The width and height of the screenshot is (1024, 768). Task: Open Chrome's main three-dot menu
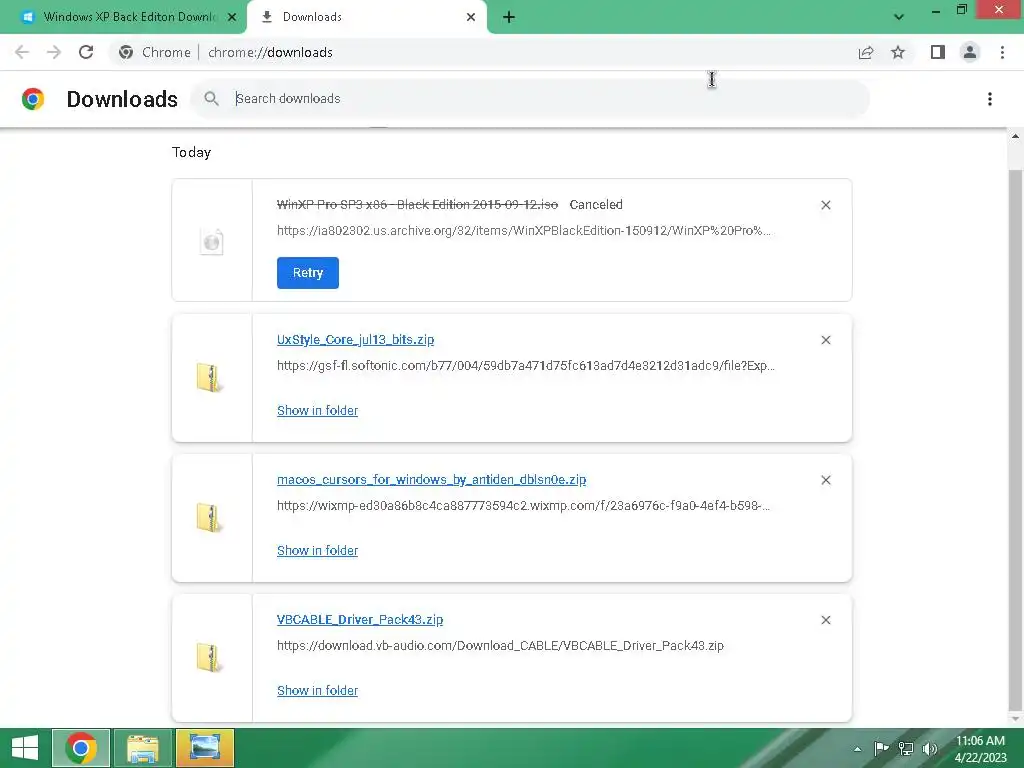click(1002, 52)
